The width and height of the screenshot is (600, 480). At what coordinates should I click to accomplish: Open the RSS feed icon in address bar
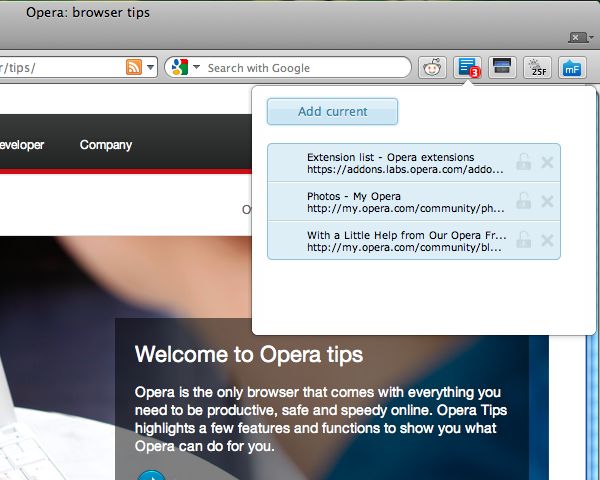coord(134,67)
